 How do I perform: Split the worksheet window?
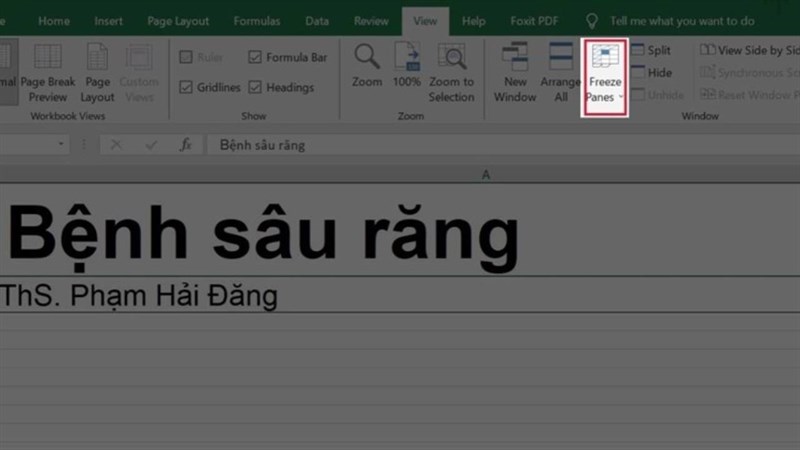click(652, 50)
